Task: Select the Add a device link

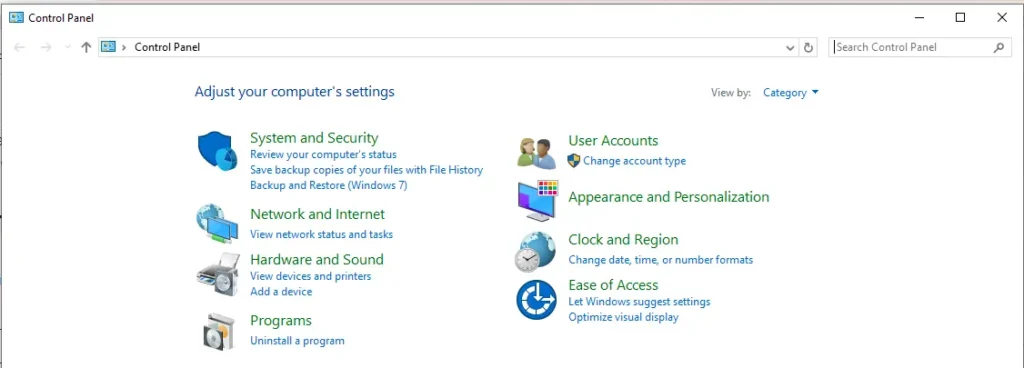Action: 281,292
